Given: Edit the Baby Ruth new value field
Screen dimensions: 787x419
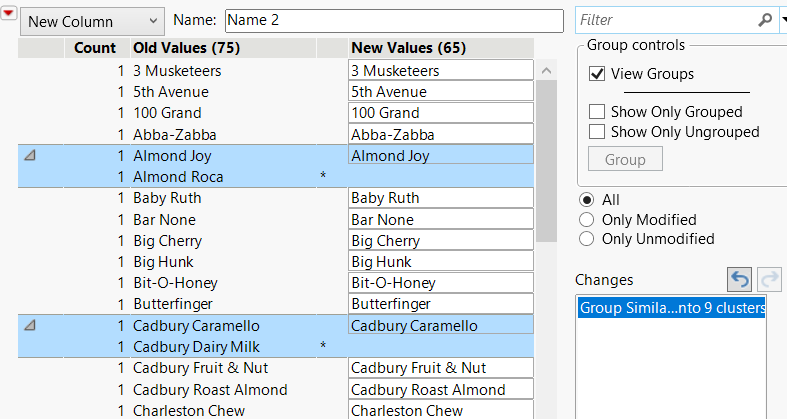Looking at the screenshot, I should (440, 198).
